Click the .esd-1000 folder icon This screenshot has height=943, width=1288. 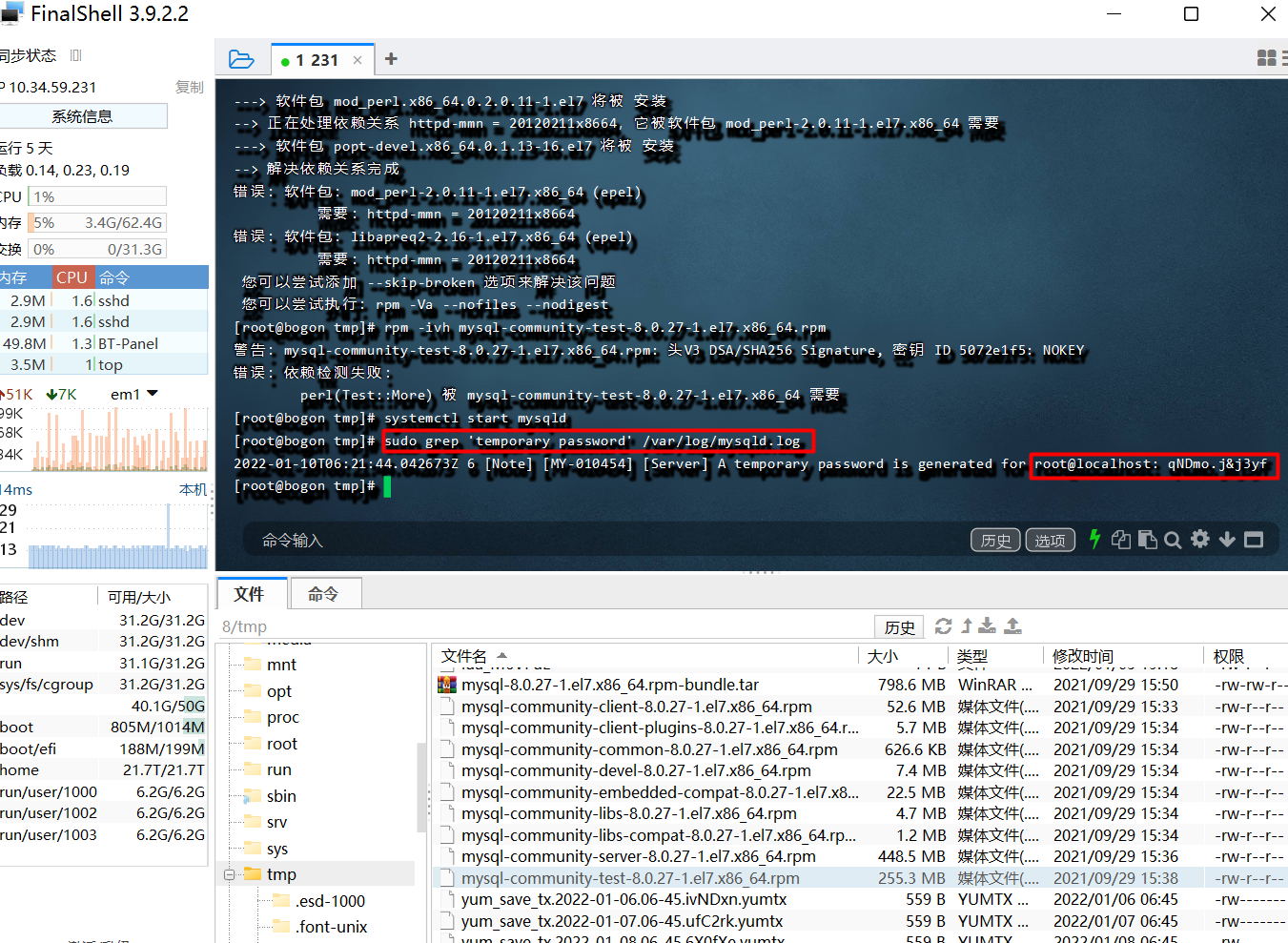(x=281, y=901)
